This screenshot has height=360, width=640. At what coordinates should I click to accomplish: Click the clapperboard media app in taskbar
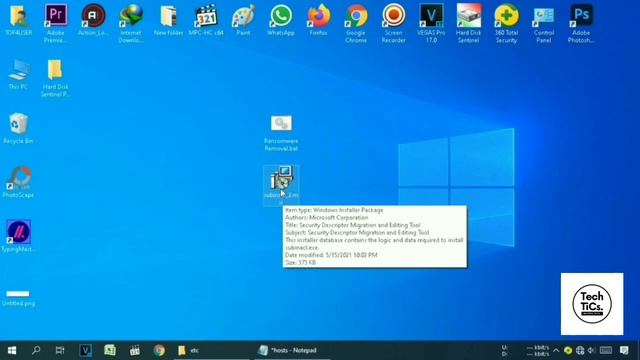click(x=135, y=350)
